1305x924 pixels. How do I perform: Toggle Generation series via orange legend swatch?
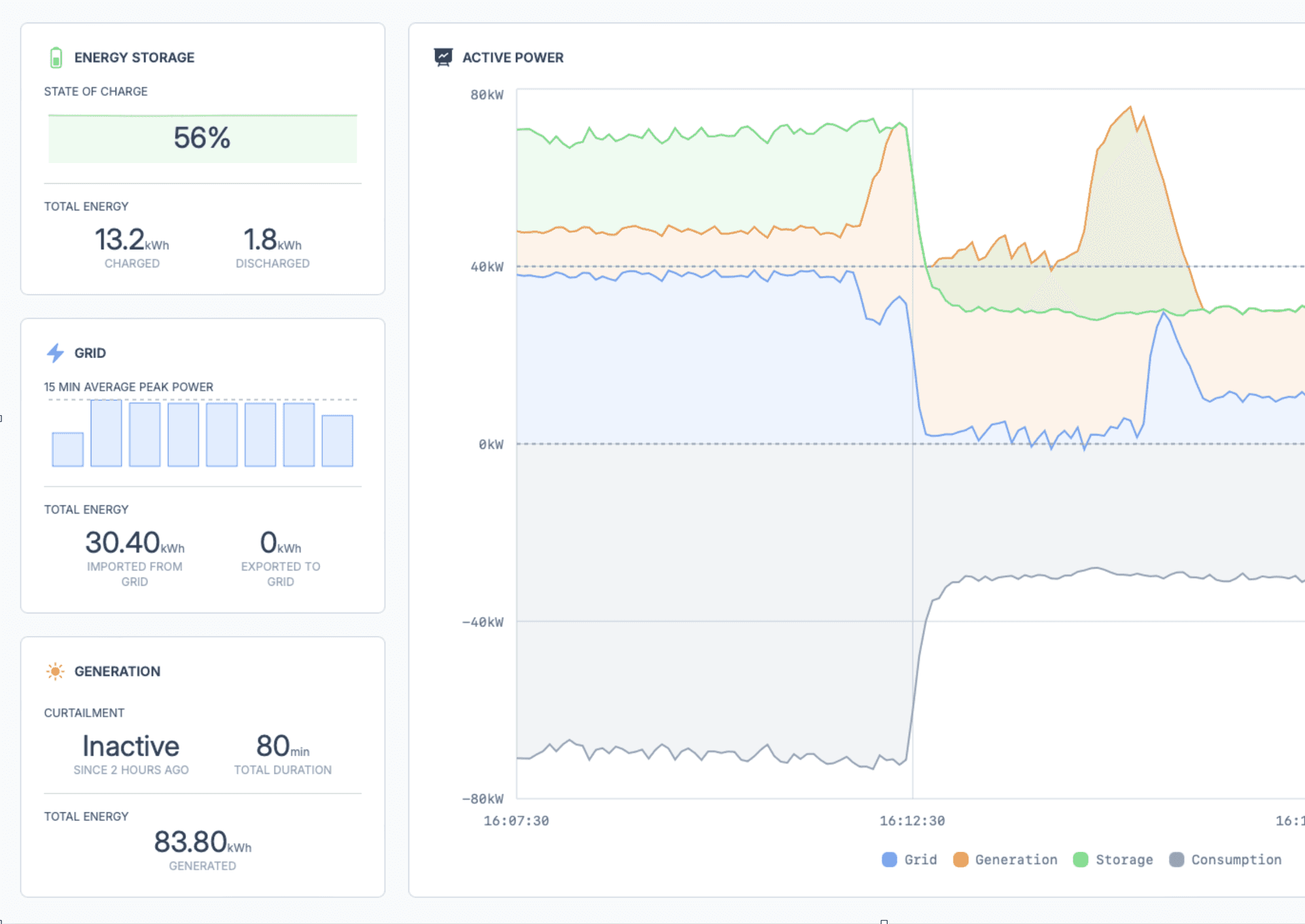(960, 859)
